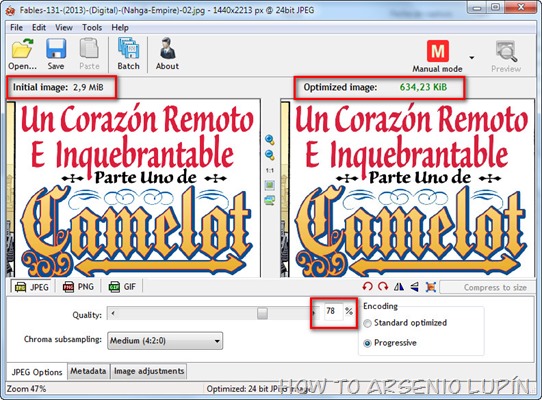
Task: Switch output format to PNG
Action: tap(78, 287)
